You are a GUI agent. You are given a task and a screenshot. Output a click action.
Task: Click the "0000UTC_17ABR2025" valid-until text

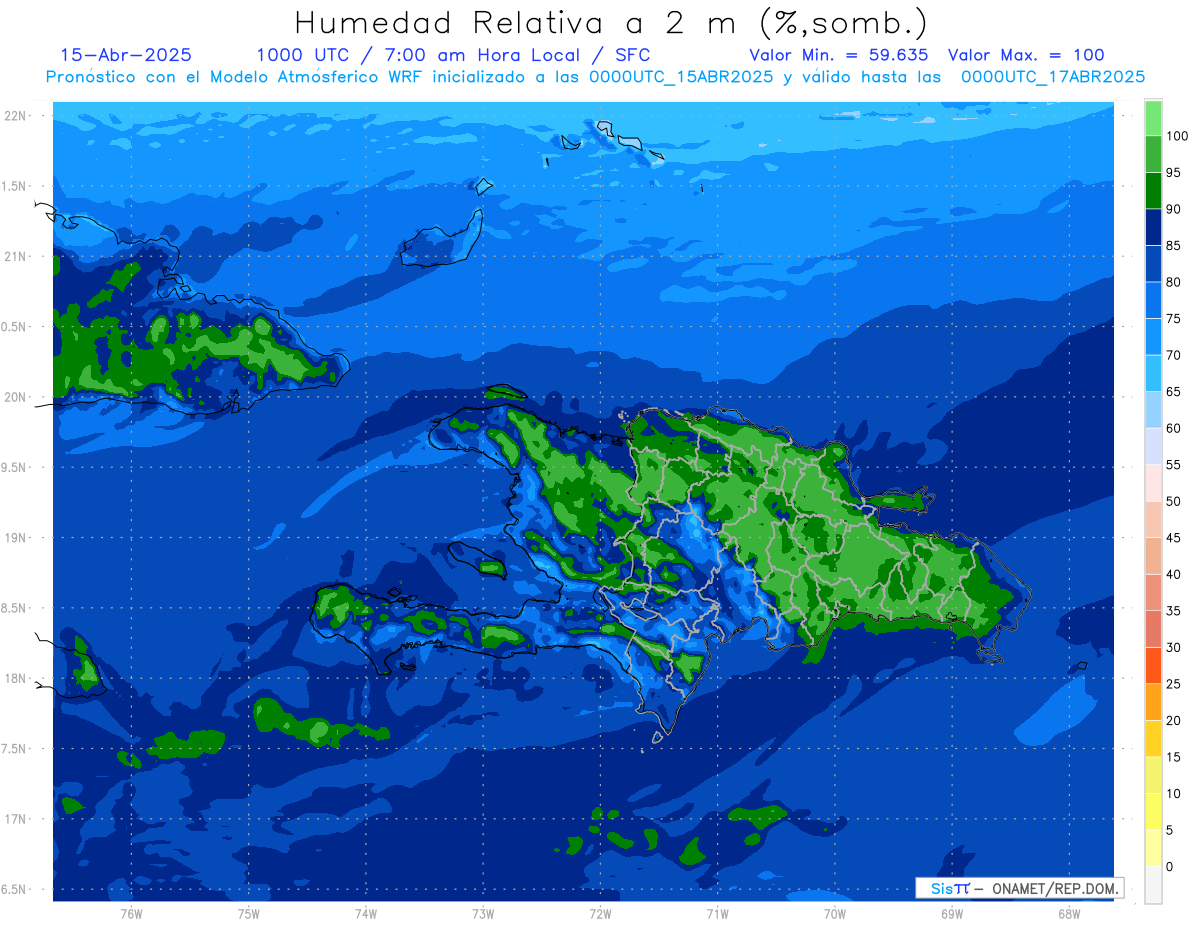[1053, 76]
